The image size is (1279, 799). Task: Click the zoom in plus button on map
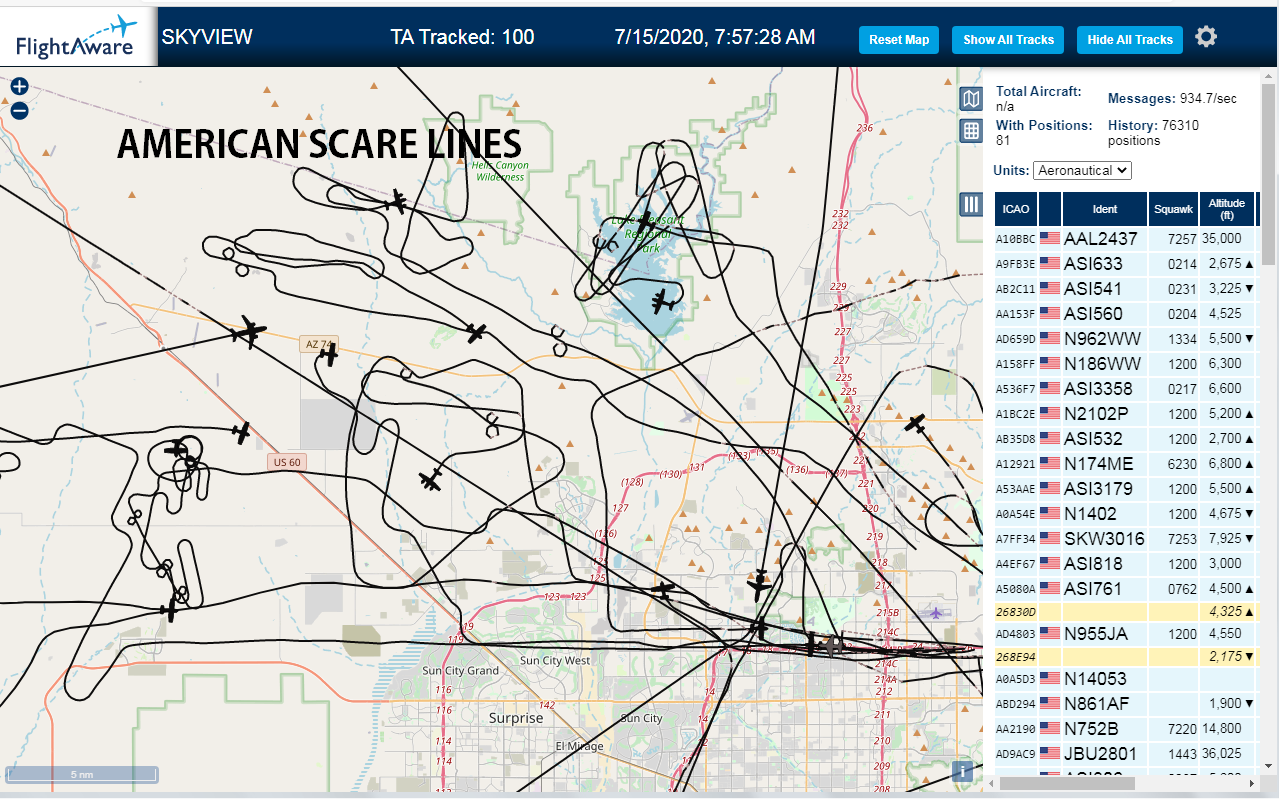point(19,87)
